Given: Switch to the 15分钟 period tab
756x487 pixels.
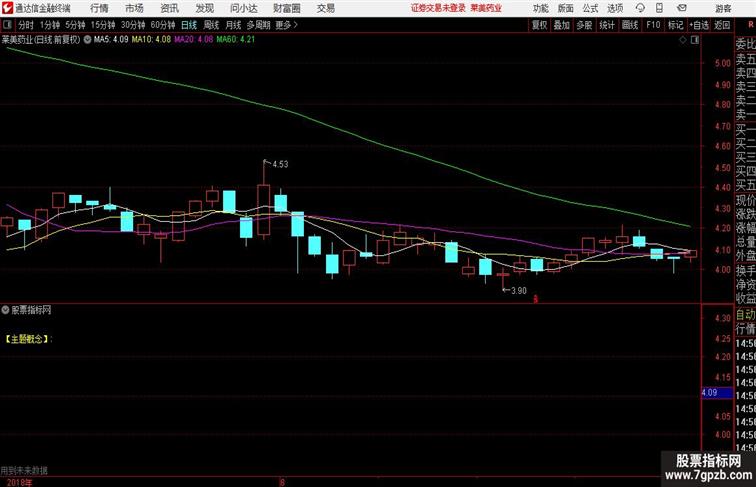Looking at the screenshot, I should (x=103, y=25).
